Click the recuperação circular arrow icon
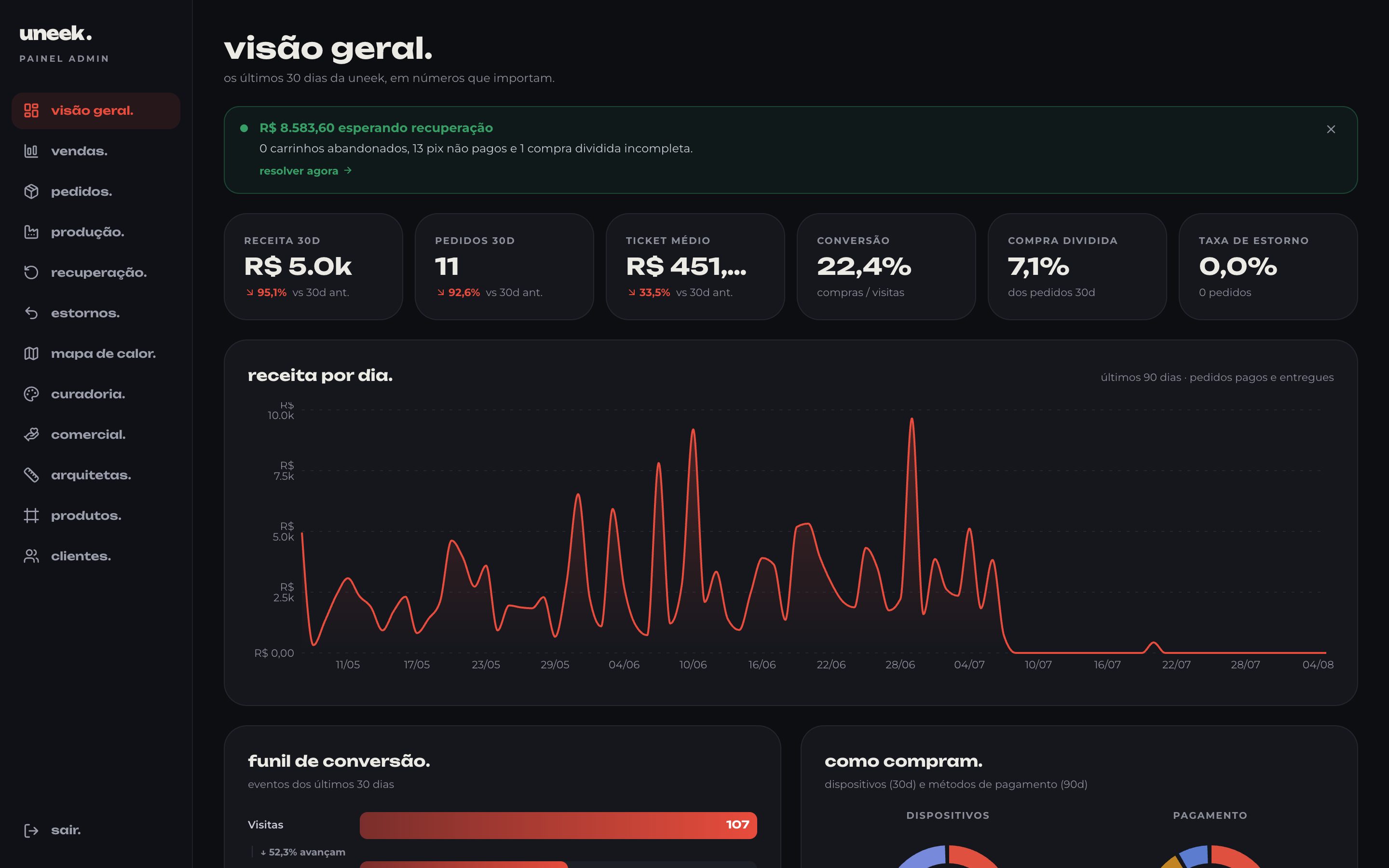This screenshot has width=1389, height=868. point(31,272)
